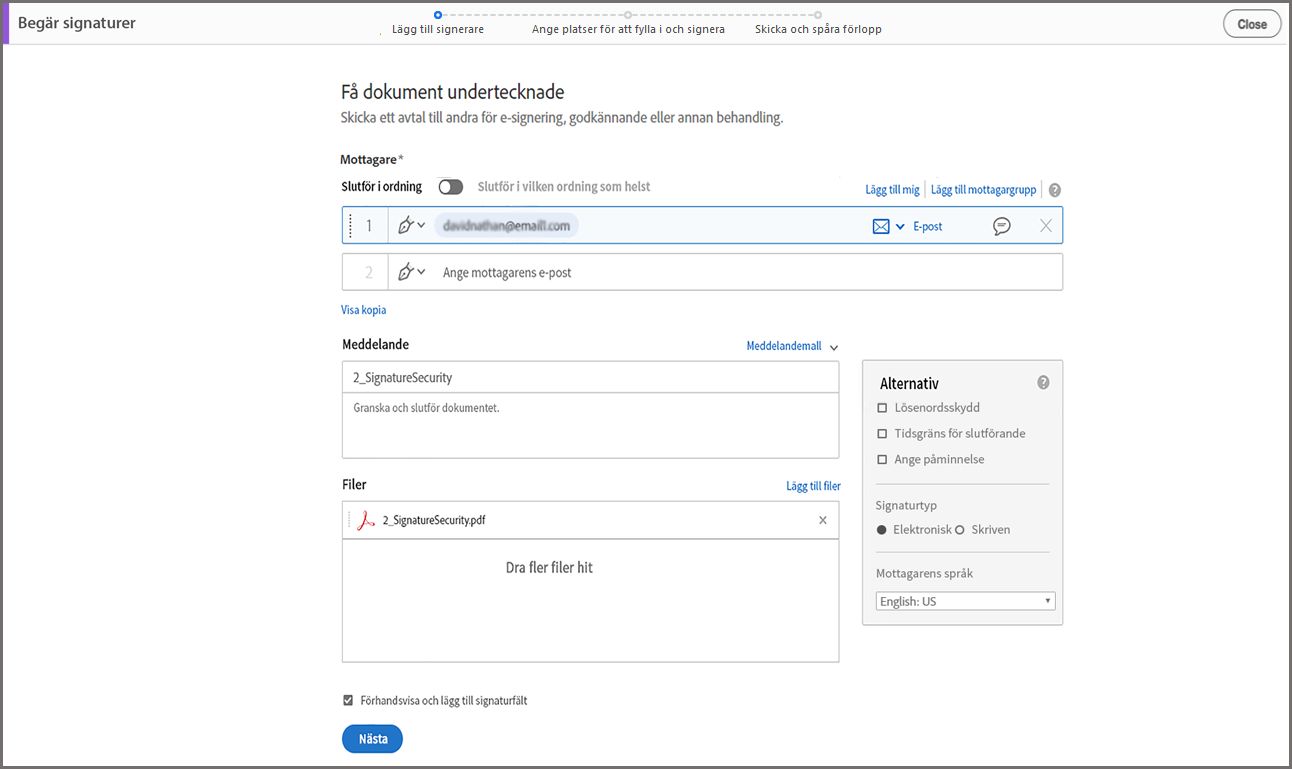Select the Skriven signature type
1292x769 pixels.
coord(958,529)
